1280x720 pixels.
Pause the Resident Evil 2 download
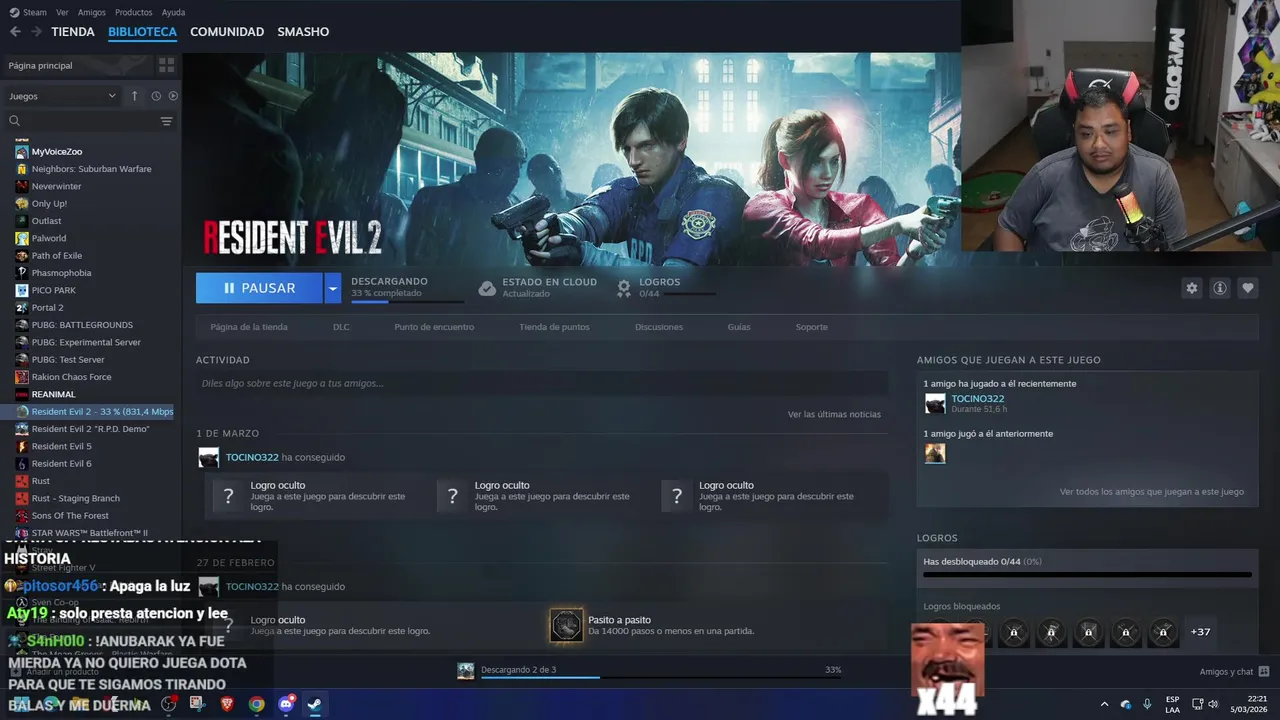pos(259,288)
